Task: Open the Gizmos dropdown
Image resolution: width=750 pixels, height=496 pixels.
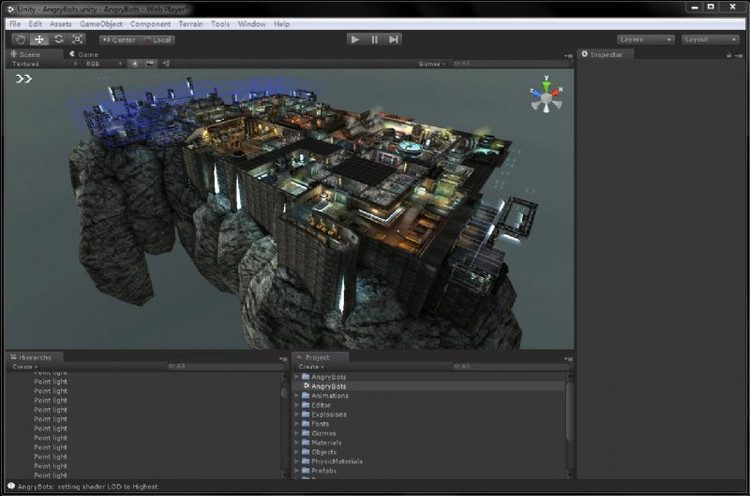Action: coord(432,64)
